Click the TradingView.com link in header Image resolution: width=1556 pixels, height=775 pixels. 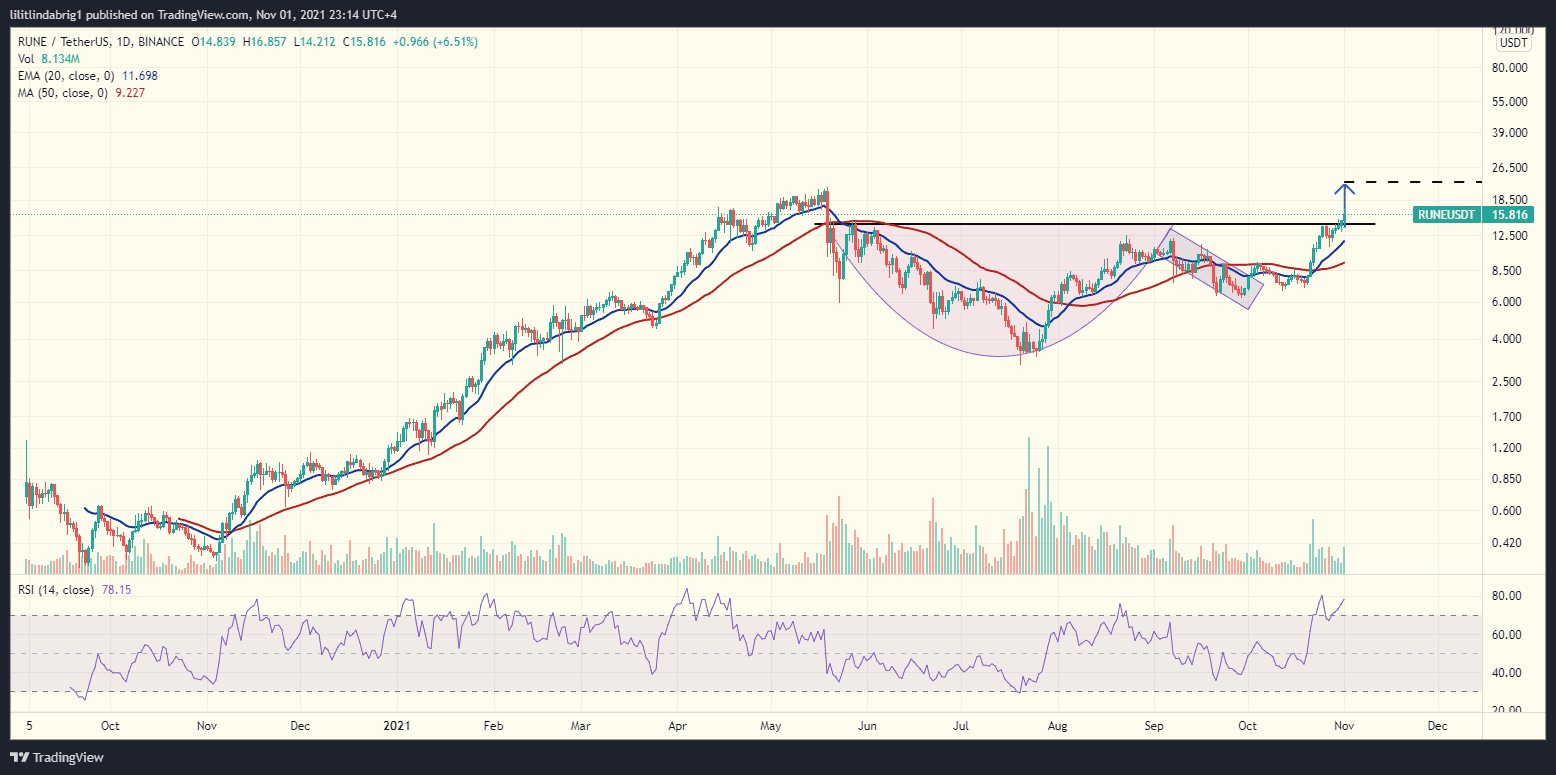click(x=200, y=15)
